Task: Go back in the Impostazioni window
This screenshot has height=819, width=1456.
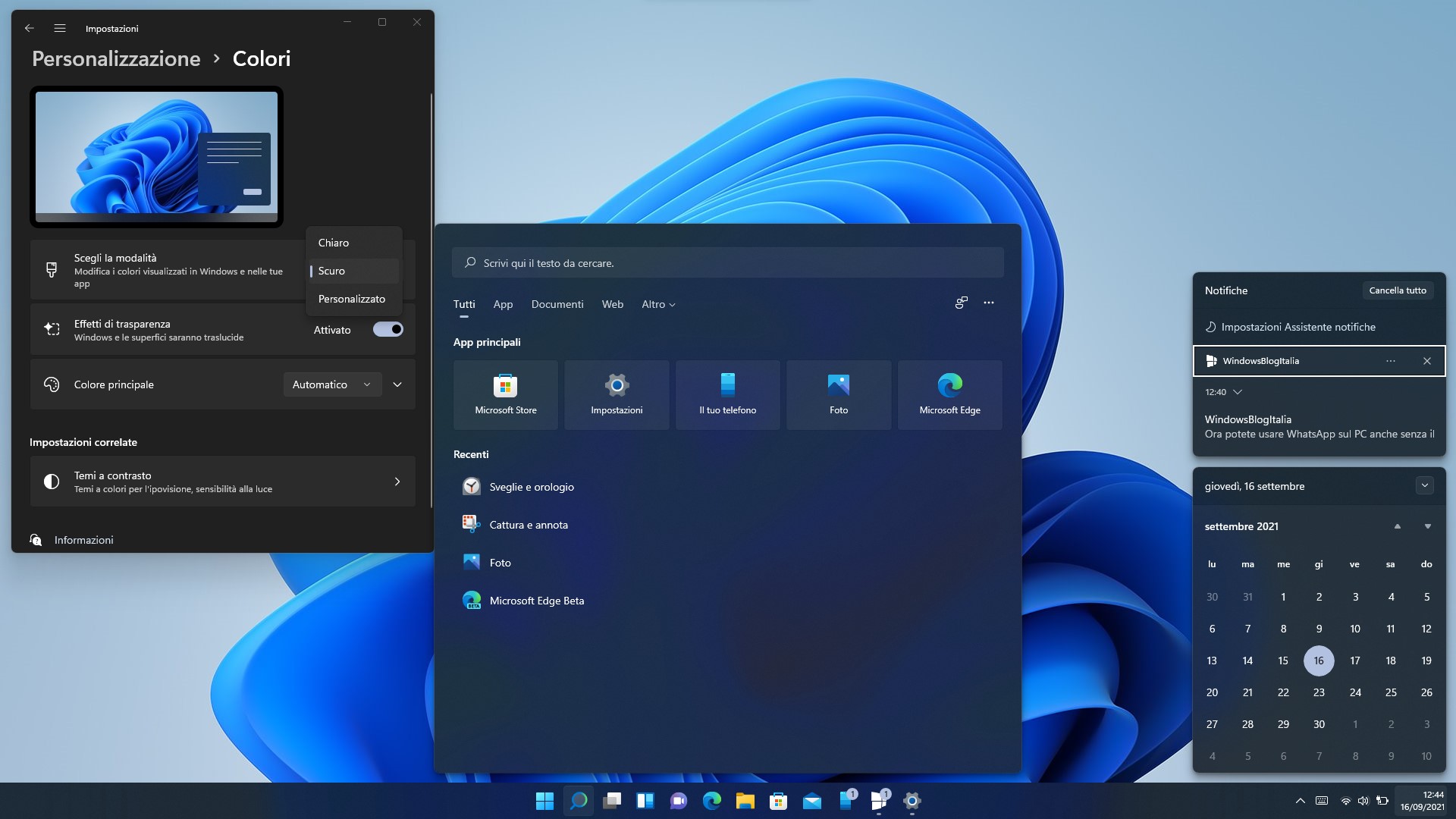Action: point(30,28)
